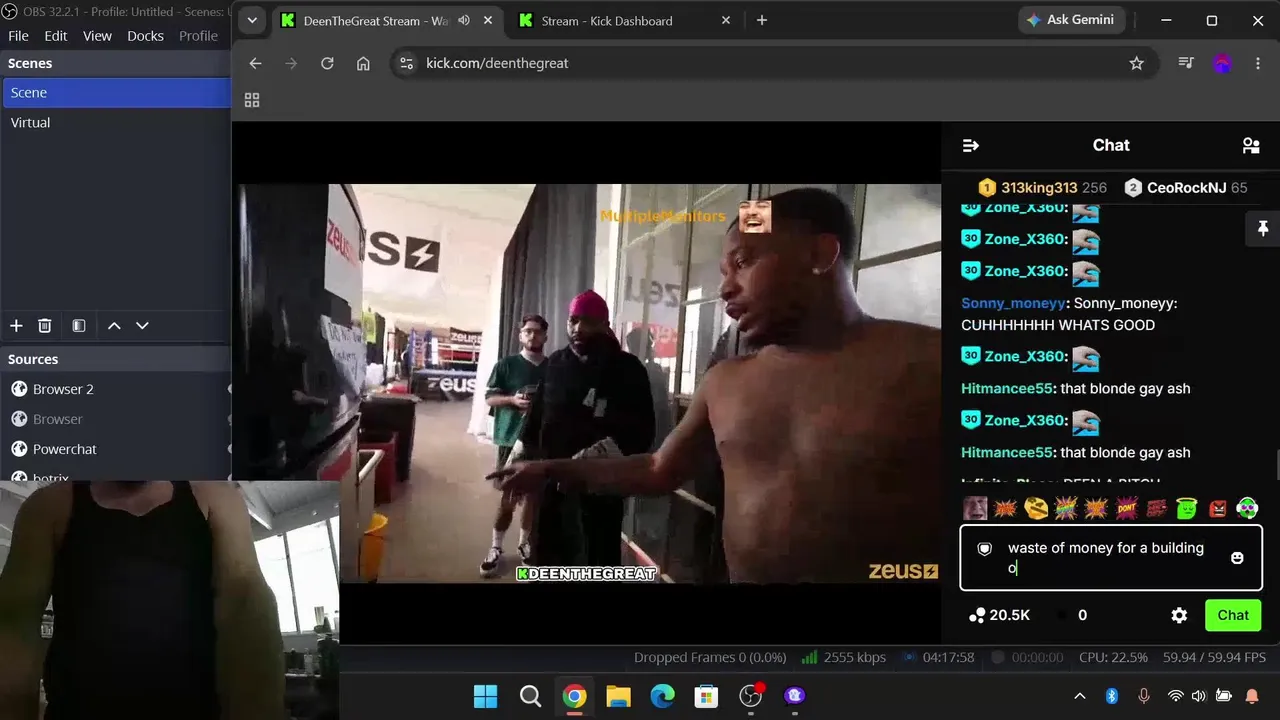Open the Chrome profile avatar
Image resolution: width=1280 pixels, height=720 pixels.
click(1222, 63)
